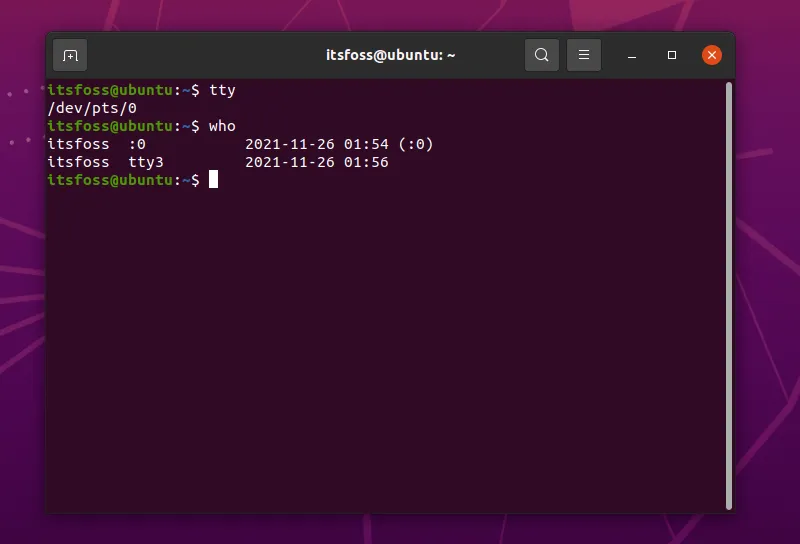Click the '(:0)' display entry
The height and width of the screenshot is (544, 800).
tap(415, 144)
